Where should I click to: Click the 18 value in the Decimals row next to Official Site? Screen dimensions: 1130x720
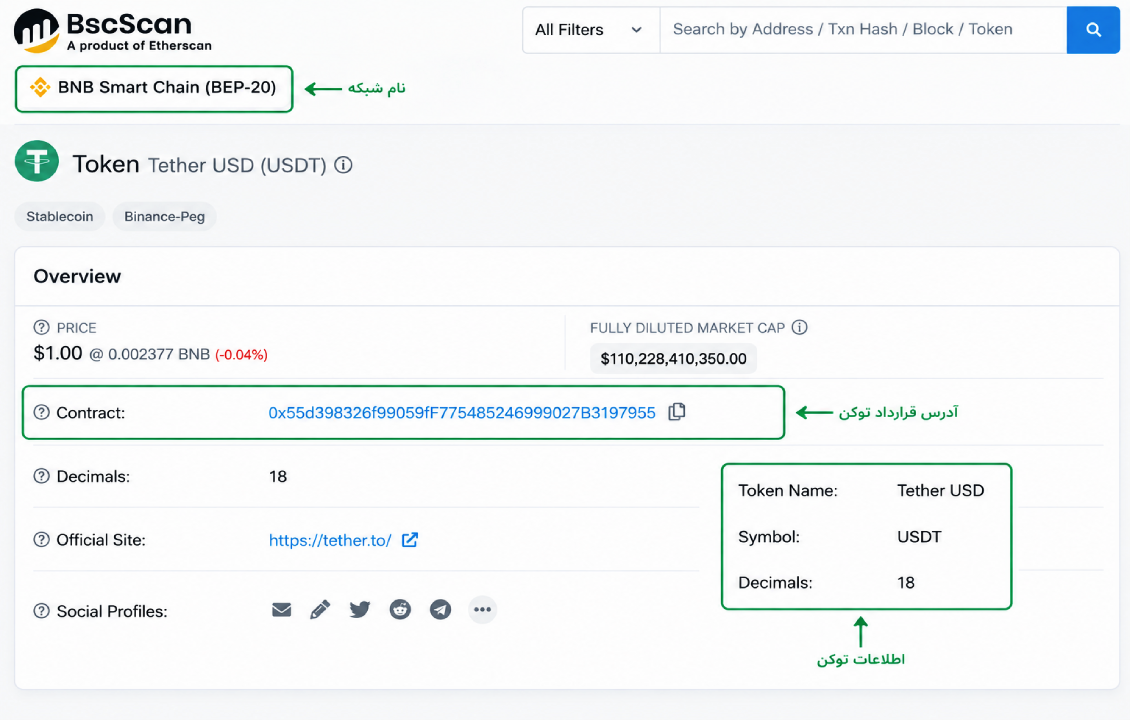coord(278,476)
